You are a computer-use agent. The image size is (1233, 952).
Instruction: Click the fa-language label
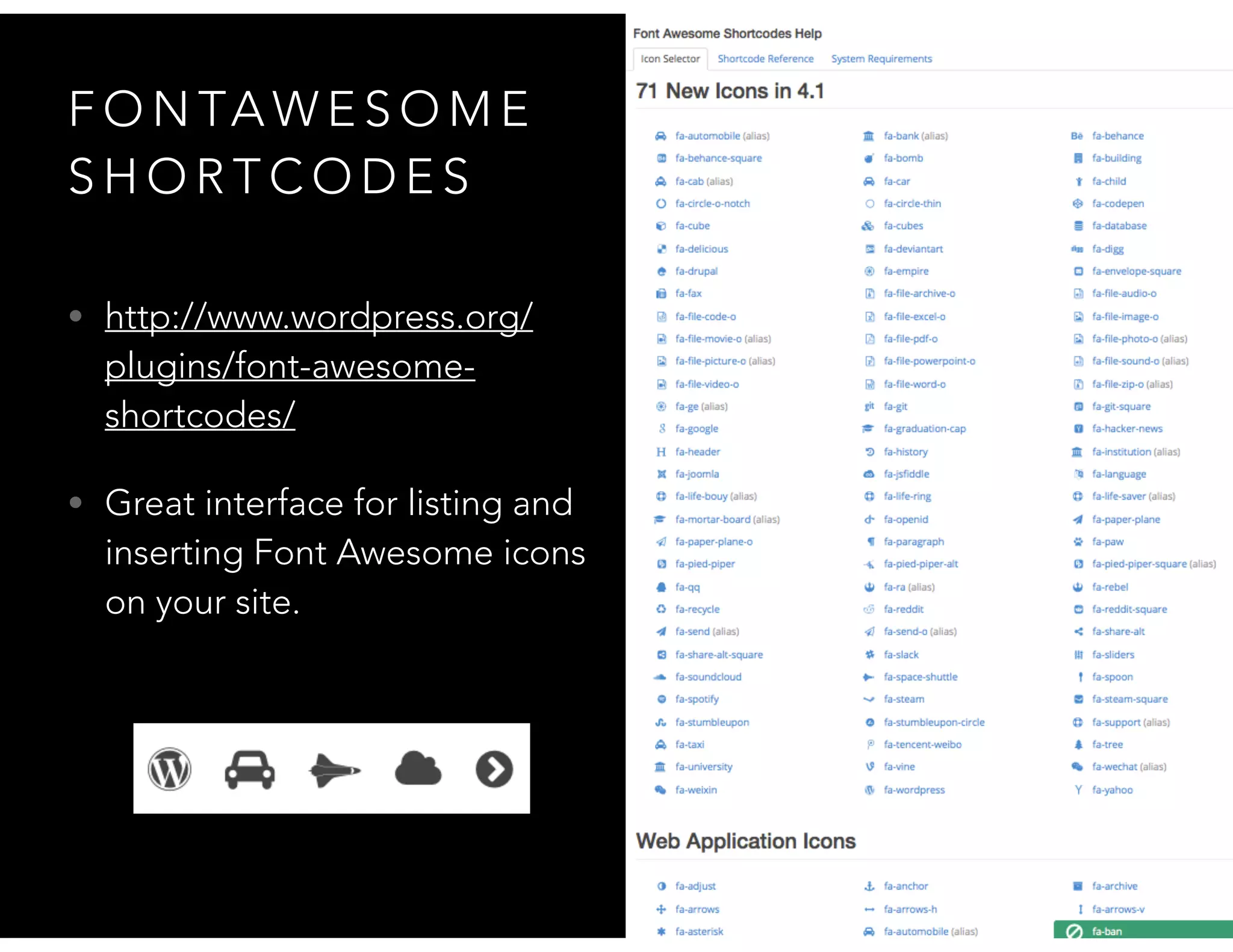1119,474
